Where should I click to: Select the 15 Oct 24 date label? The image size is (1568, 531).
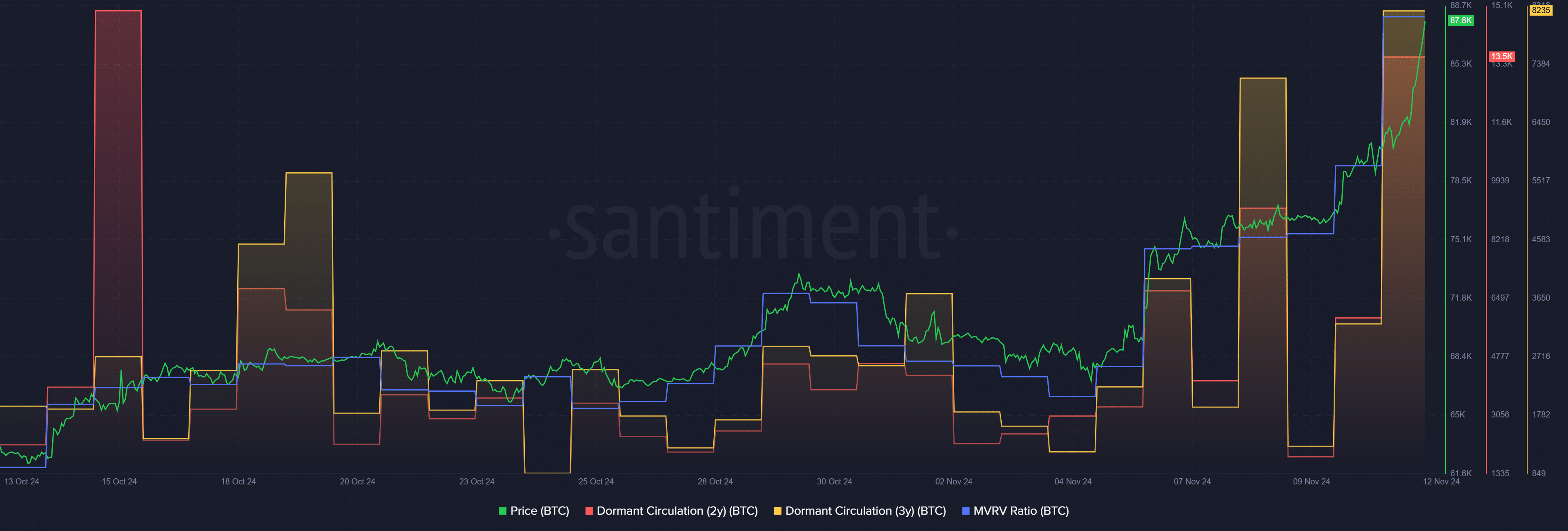(x=119, y=482)
